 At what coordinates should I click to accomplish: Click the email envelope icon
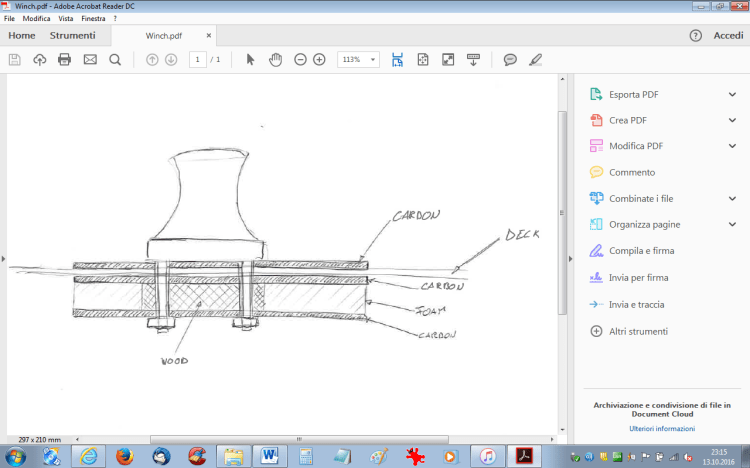90,60
